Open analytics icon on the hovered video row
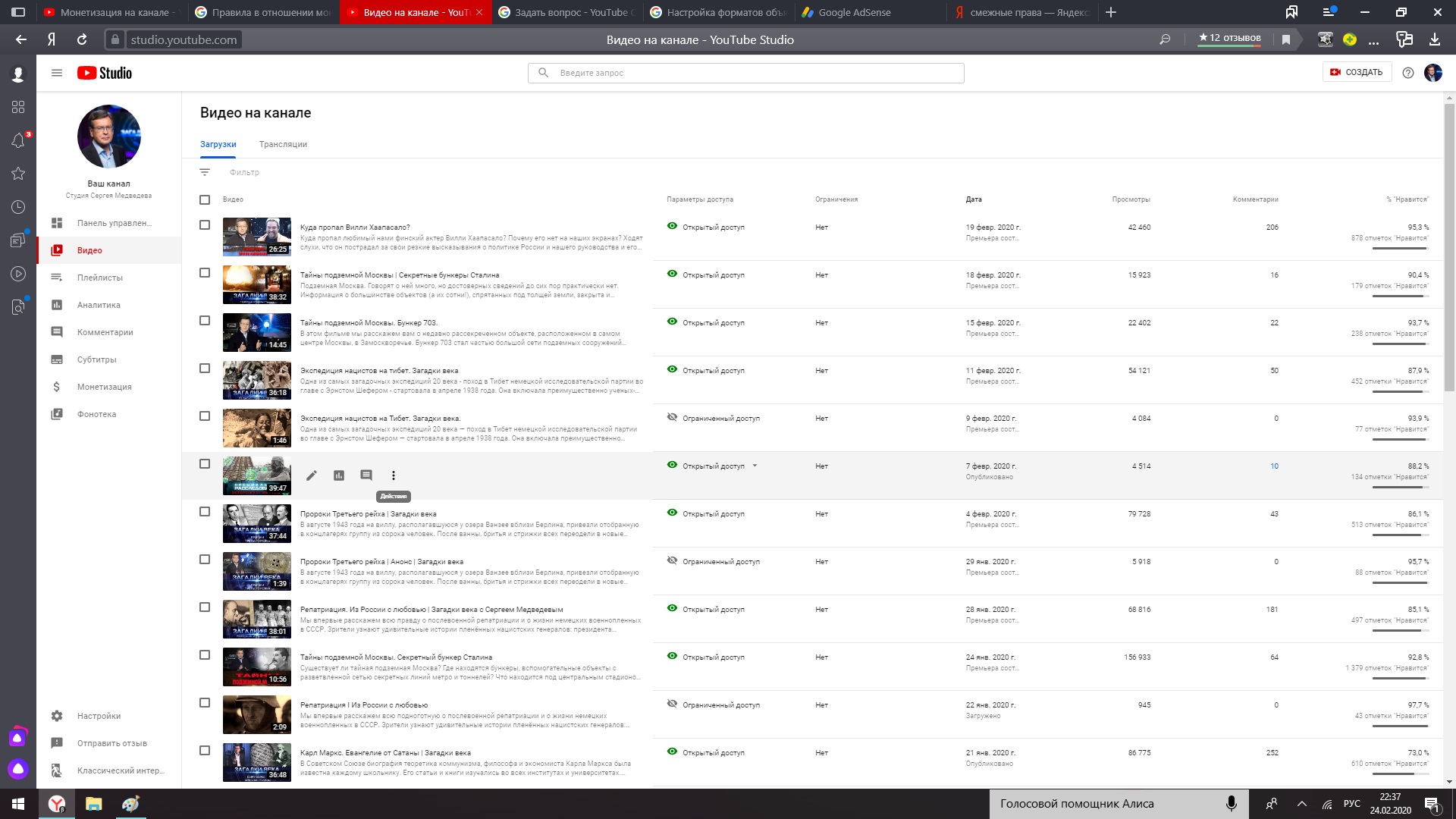1456x819 pixels. [339, 475]
